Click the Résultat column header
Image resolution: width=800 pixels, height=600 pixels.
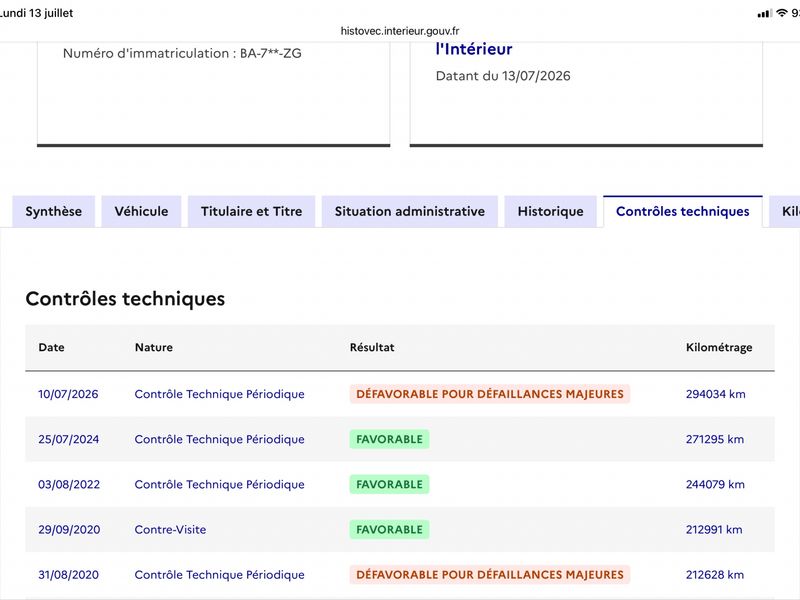(x=372, y=347)
